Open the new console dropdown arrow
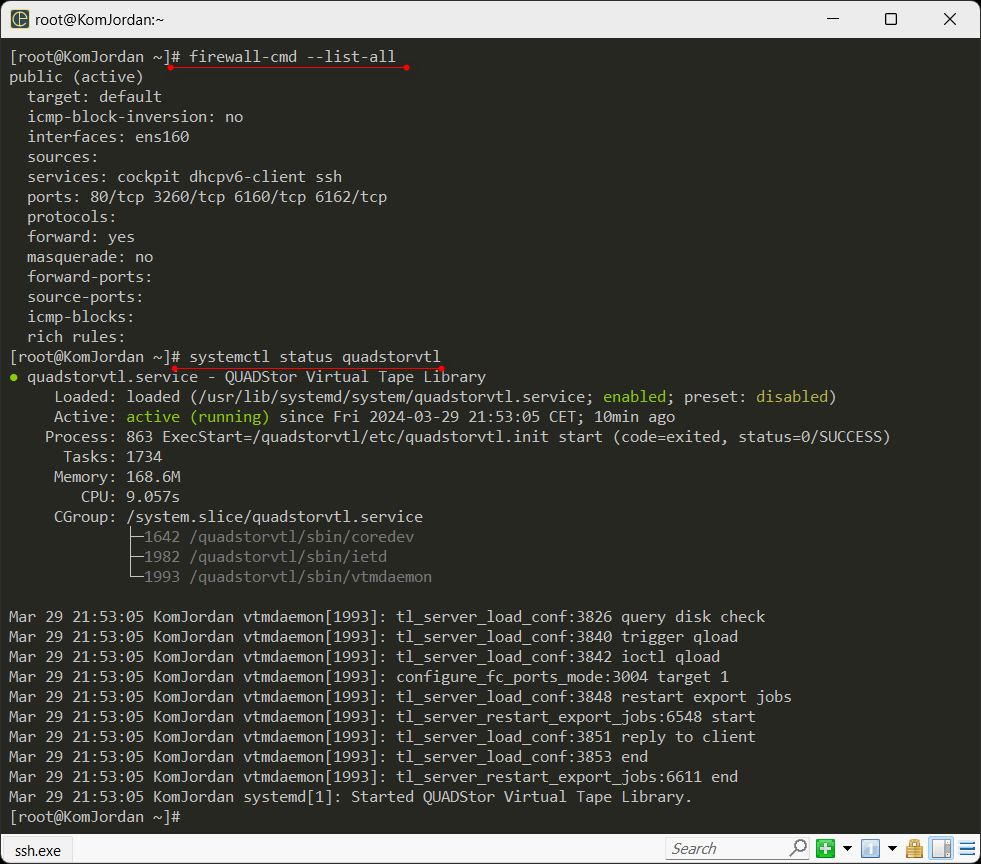The width and height of the screenshot is (981, 864). (847, 849)
